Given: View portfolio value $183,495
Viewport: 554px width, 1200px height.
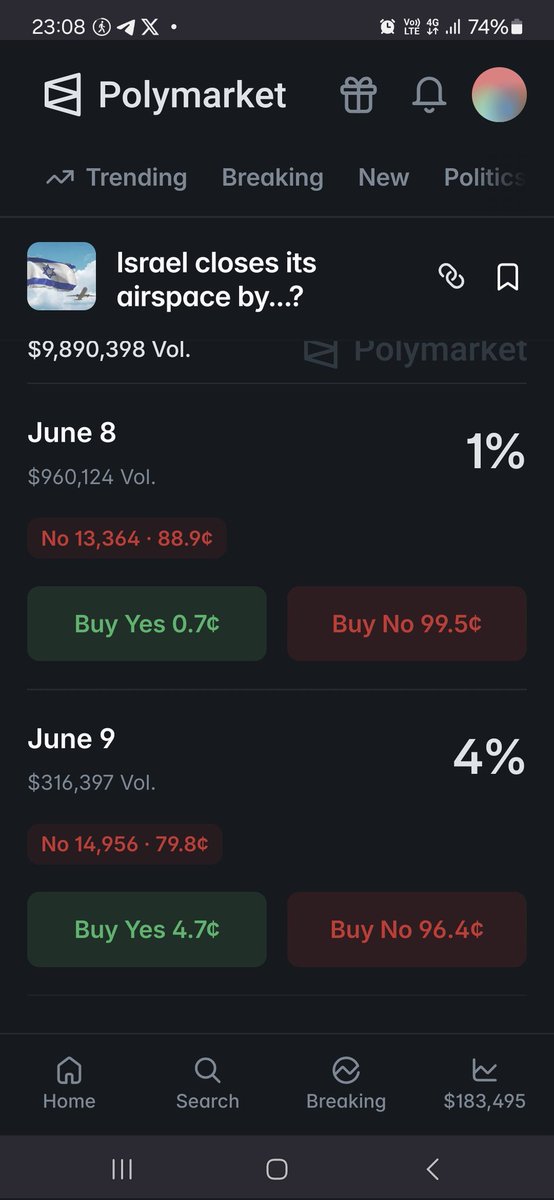Looking at the screenshot, I should coord(485,1085).
